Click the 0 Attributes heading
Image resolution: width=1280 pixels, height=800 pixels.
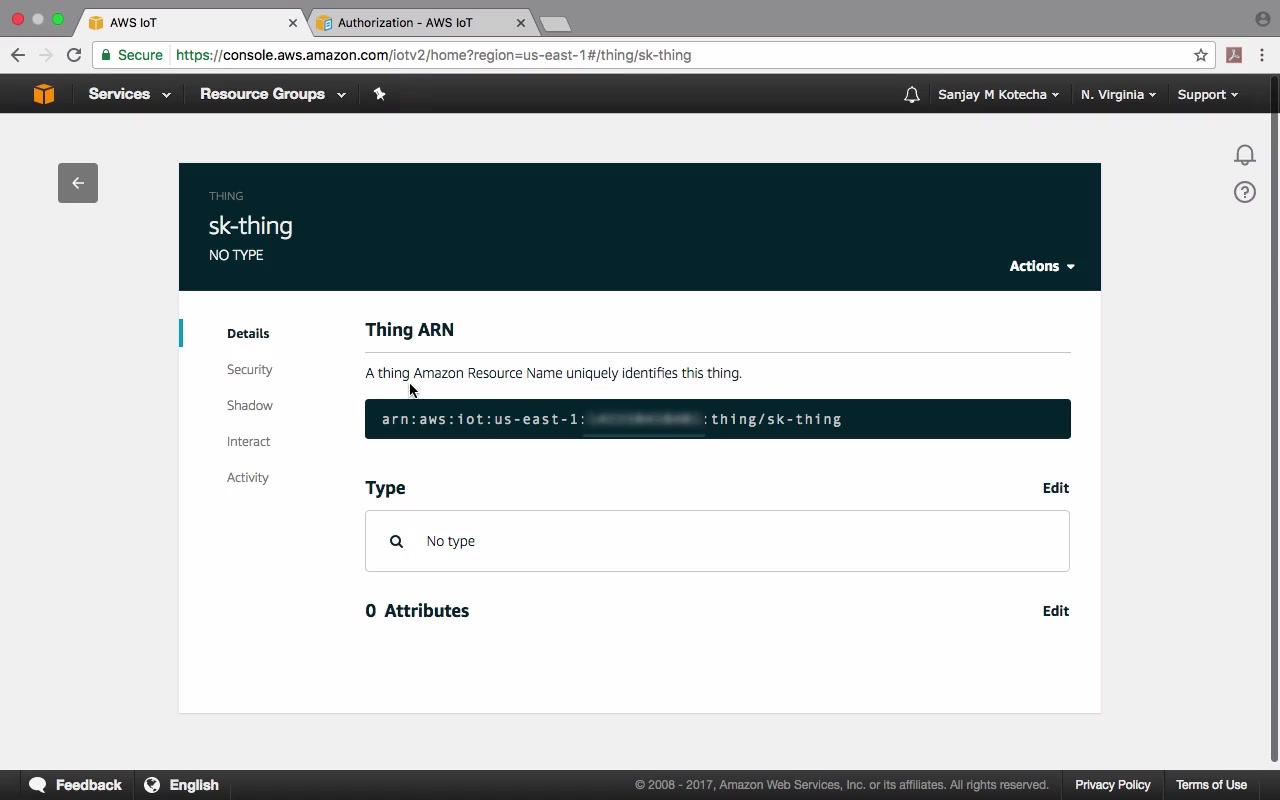coord(417,611)
